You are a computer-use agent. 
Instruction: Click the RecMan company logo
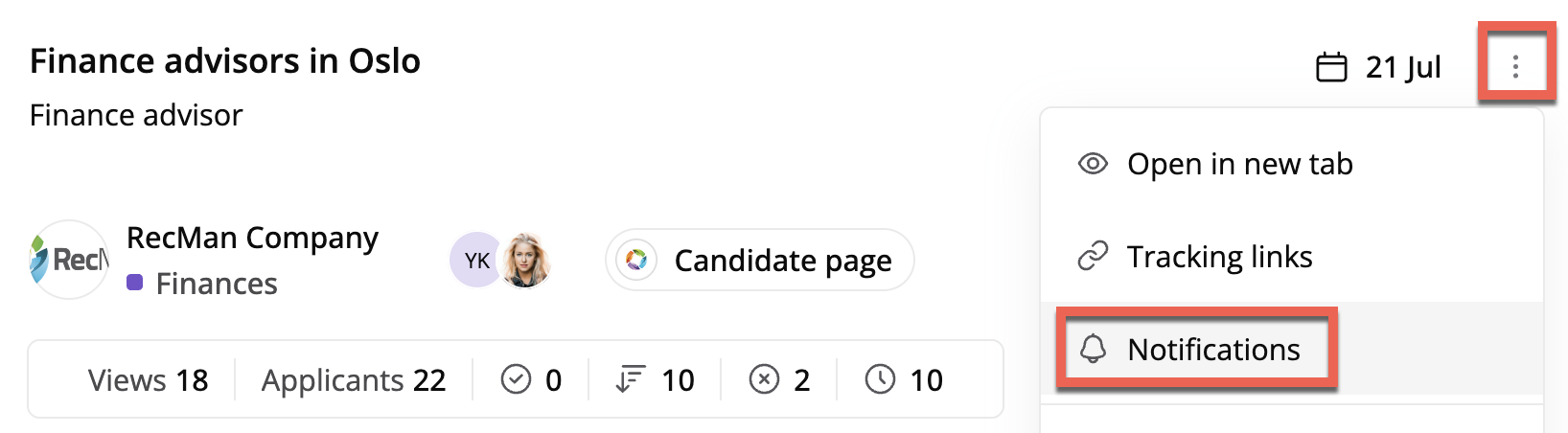pos(69,260)
